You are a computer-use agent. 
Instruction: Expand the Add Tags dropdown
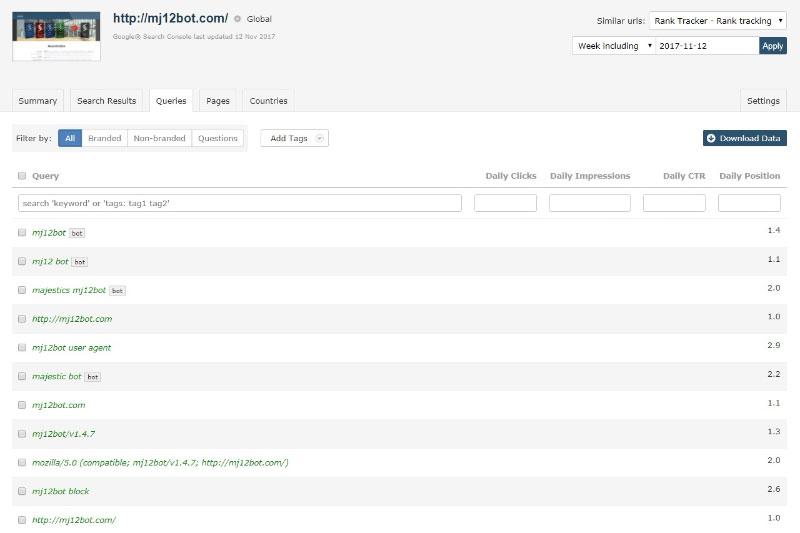[x=294, y=138]
